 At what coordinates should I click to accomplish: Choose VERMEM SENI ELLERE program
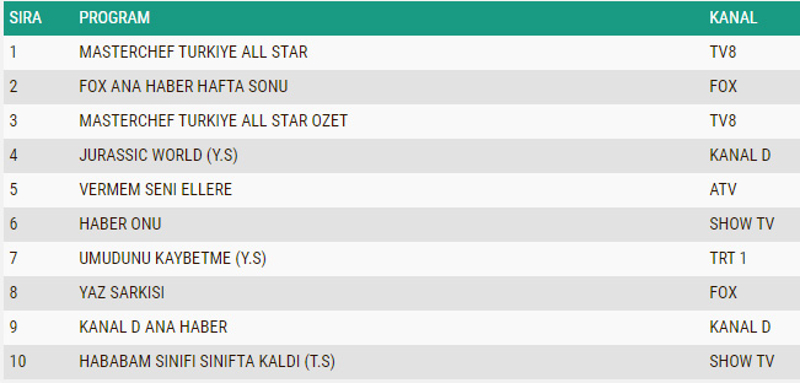[156, 190]
